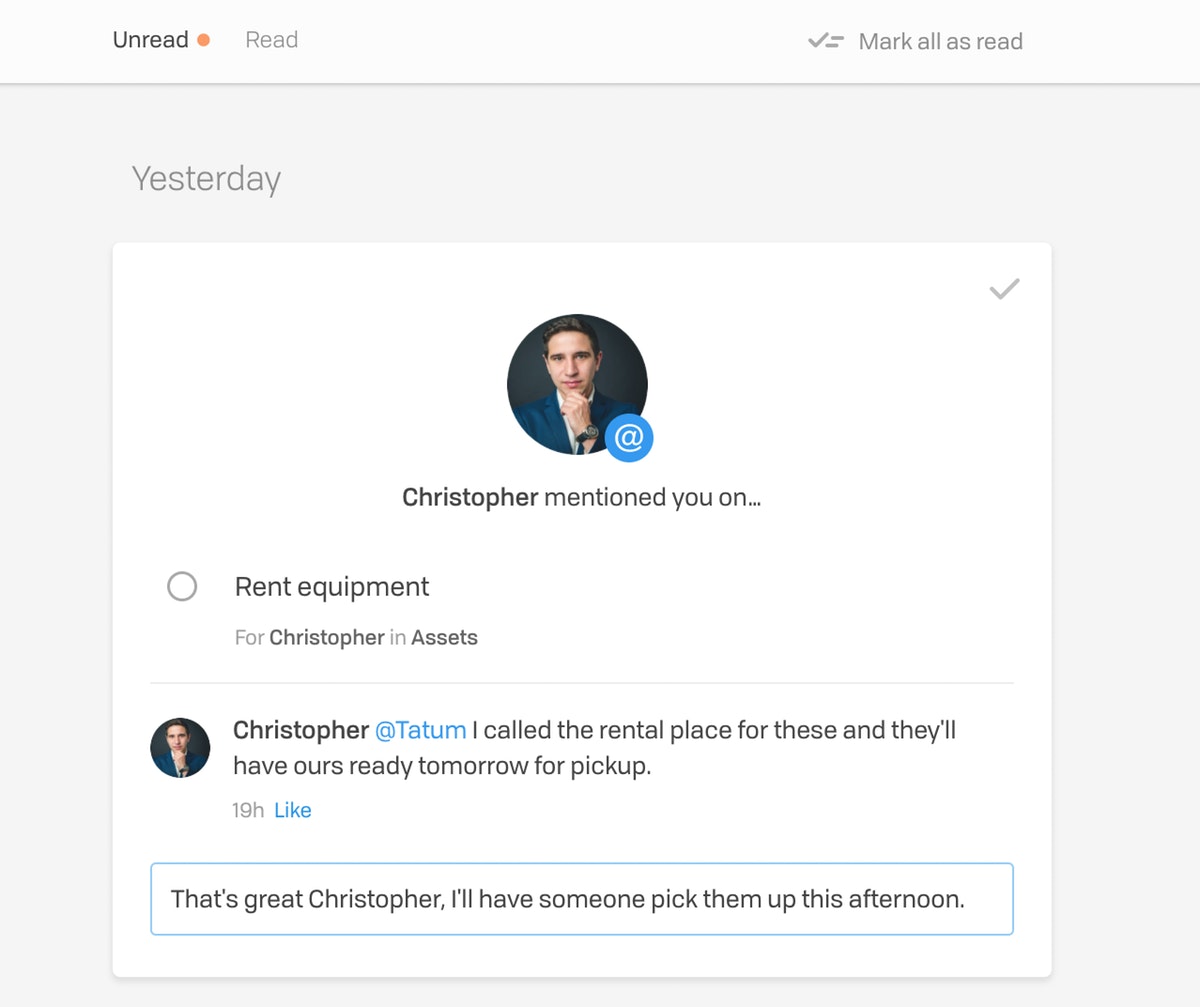Viewport: 1200px width, 1007px height.
Task: Complete the Rent equipment task circle
Action: click(182, 586)
